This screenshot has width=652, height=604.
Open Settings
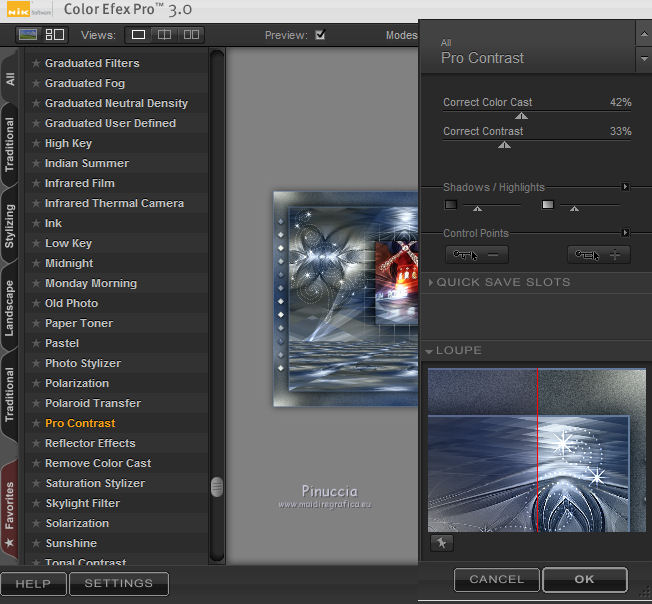119,584
